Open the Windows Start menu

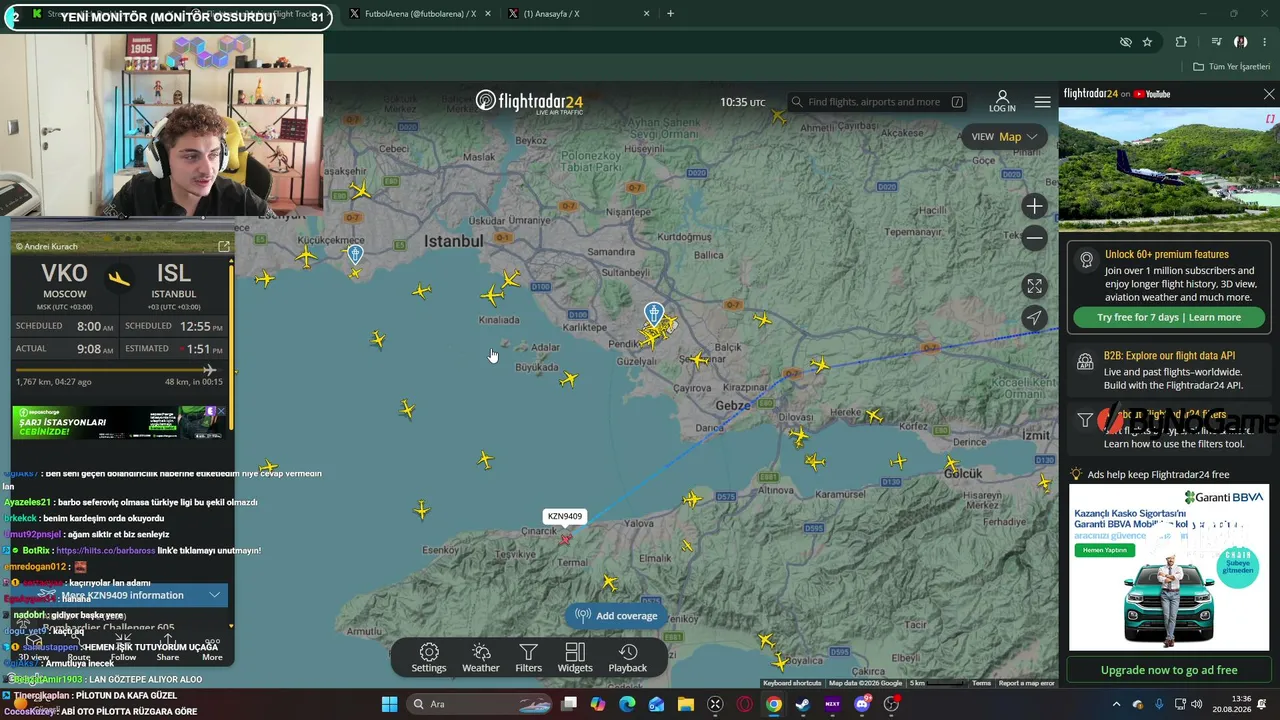[x=389, y=704]
